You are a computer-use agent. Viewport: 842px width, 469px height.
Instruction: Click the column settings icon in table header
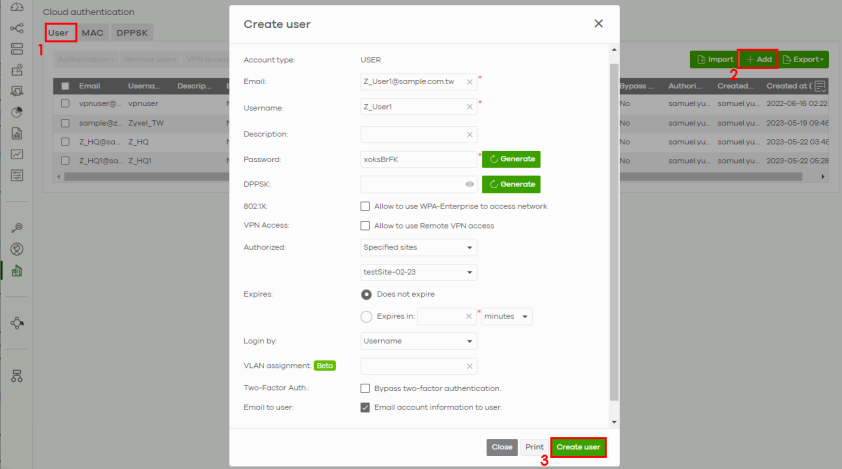820,86
